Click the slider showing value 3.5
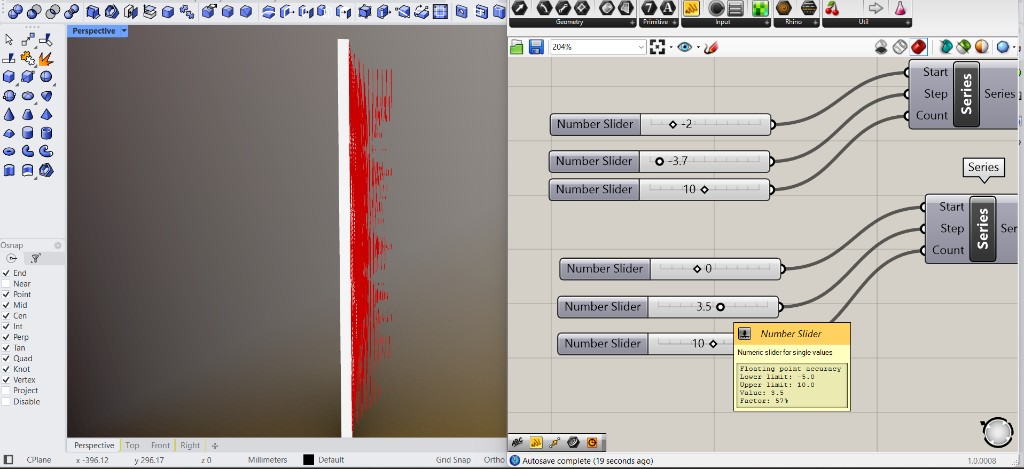This screenshot has width=1024, height=469. click(668, 306)
